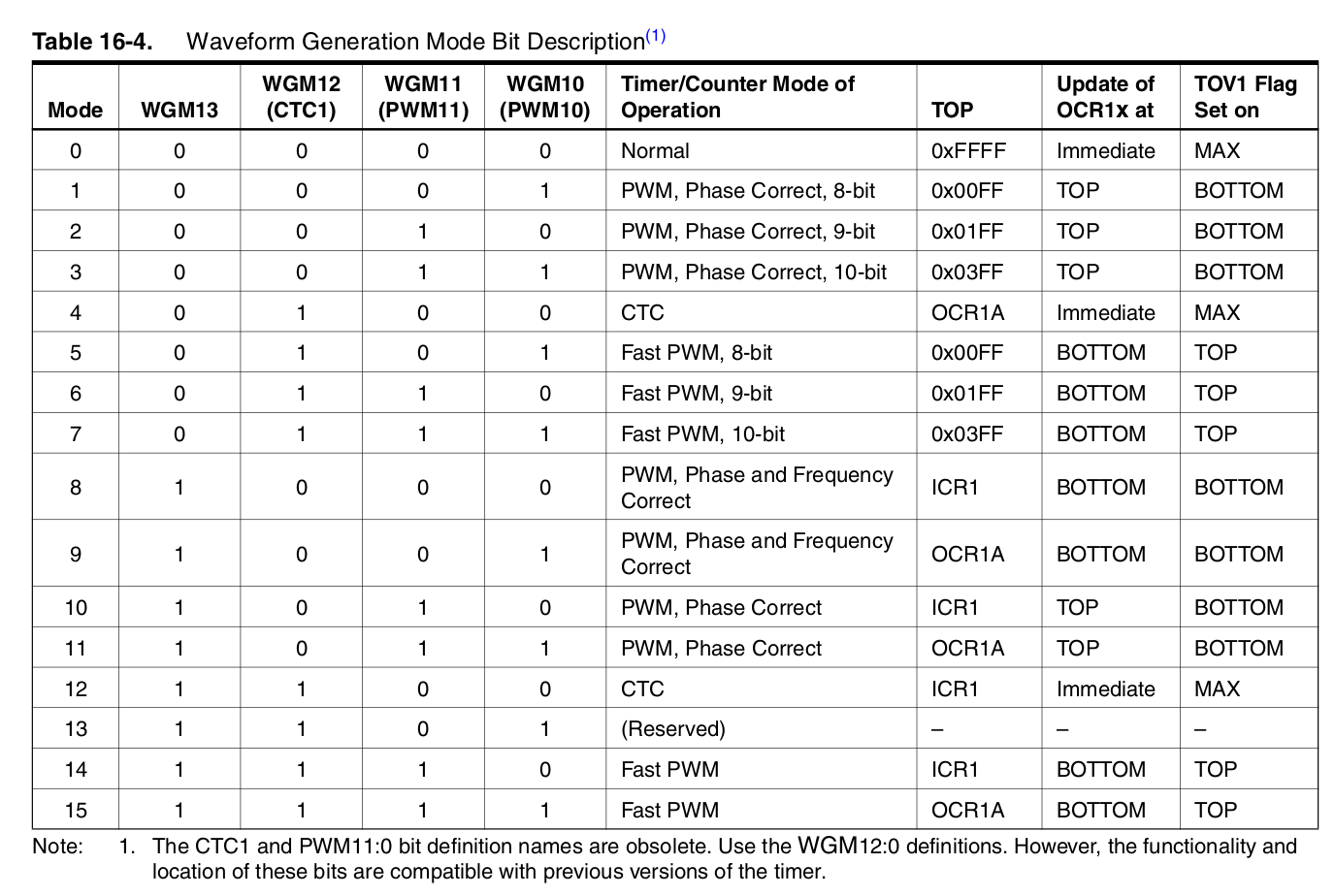
Task: Select the WGM12 (CTC1) column header
Action: coord(301,97)
